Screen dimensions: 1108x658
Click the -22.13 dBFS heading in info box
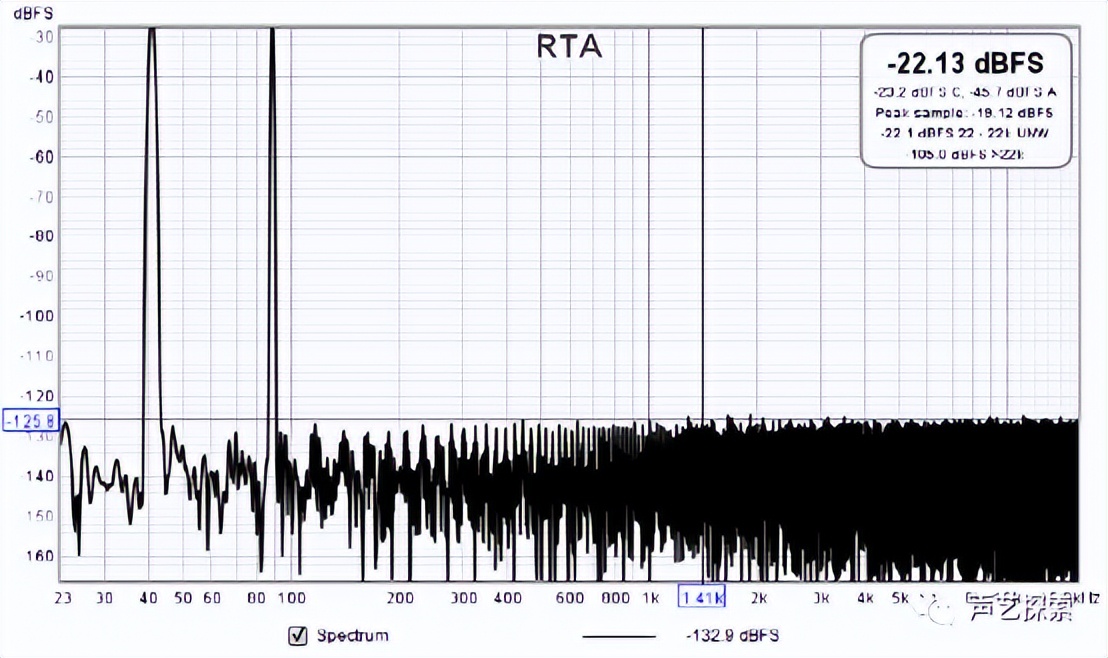967,64
